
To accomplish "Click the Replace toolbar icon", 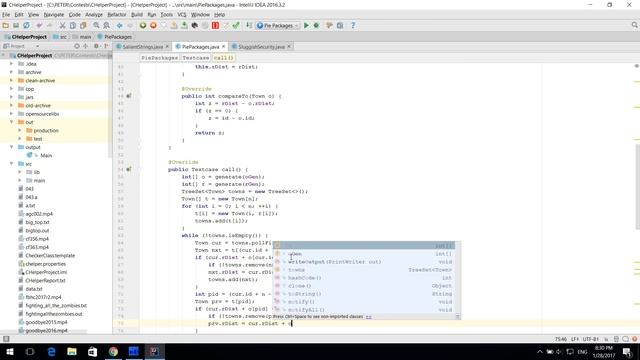I will coord(107,25).
